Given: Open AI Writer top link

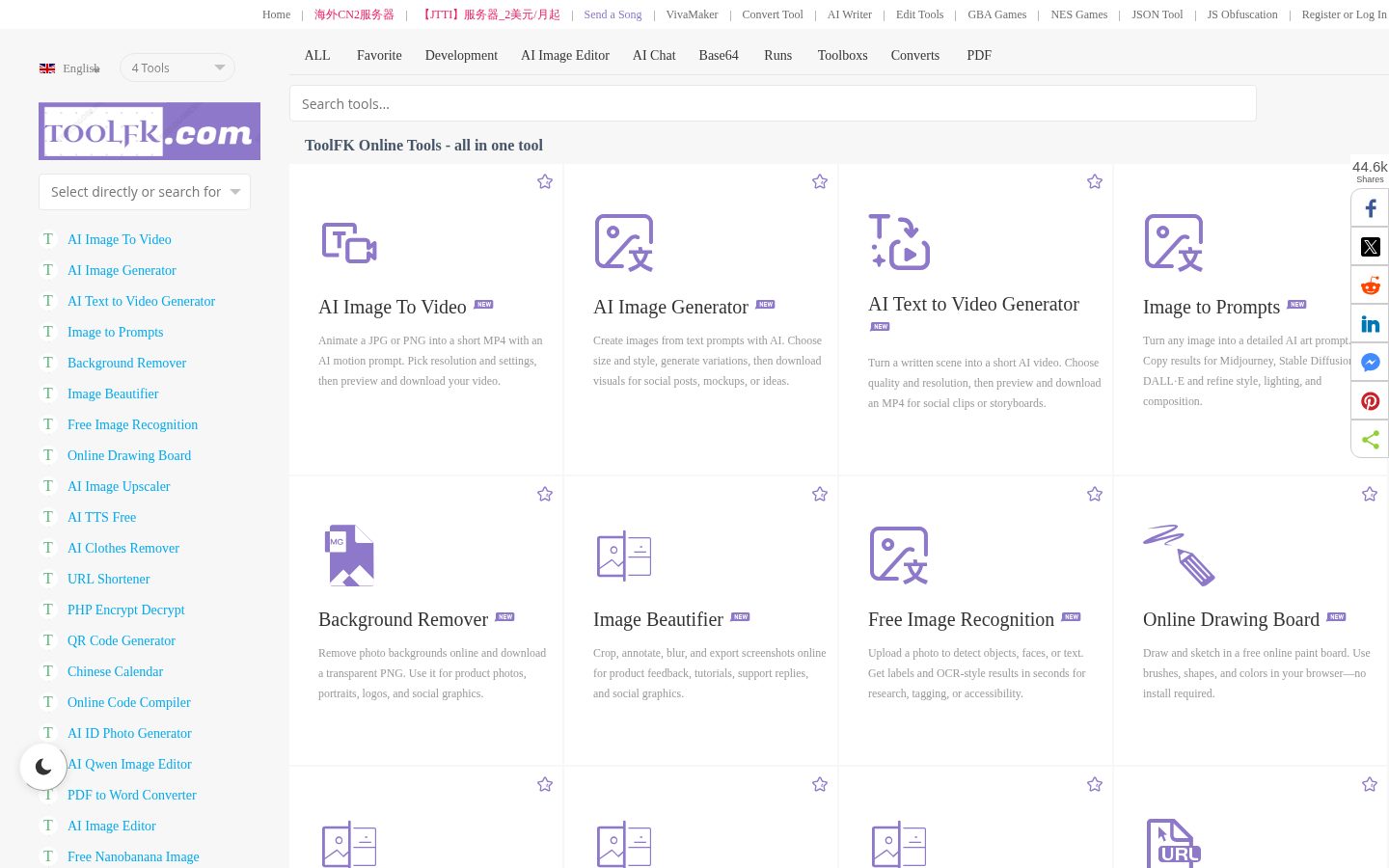Looking at the screenshot, I should pos(850,14).
